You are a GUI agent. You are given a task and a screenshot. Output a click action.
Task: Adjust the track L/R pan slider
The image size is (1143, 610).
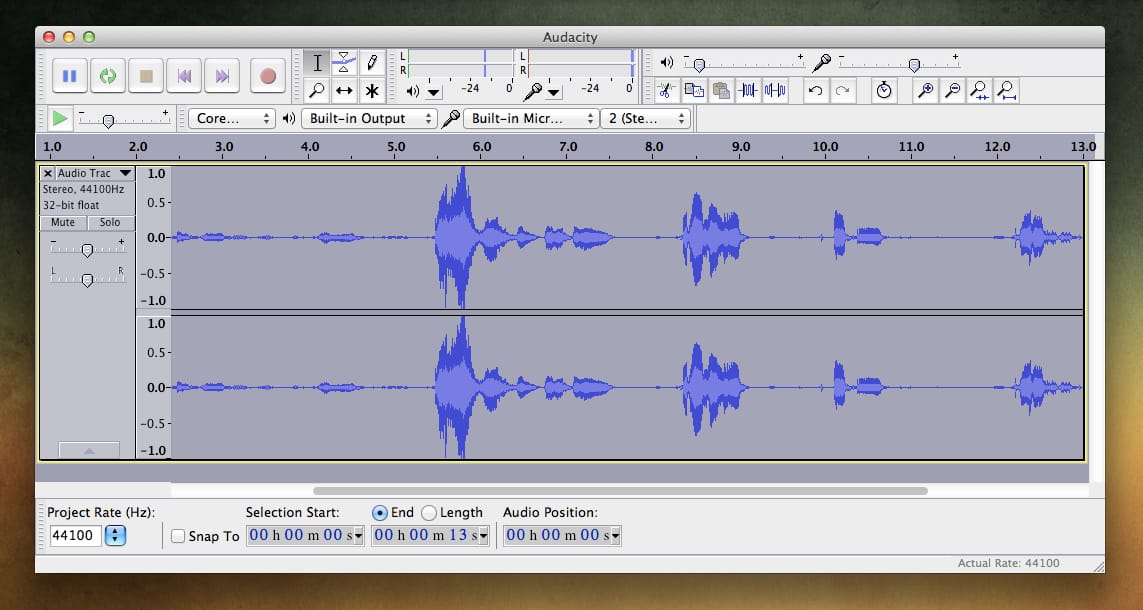87,280
